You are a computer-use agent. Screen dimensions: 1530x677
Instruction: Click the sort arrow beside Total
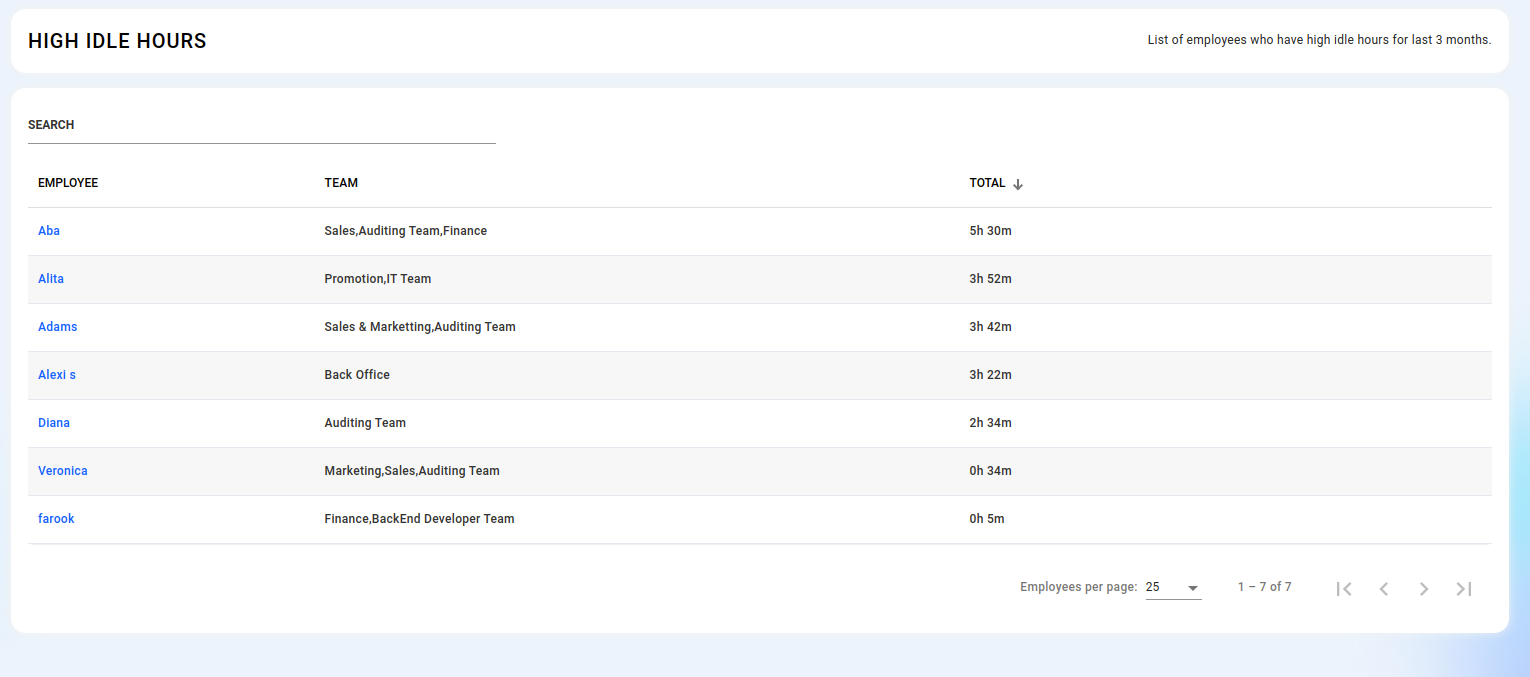coord(1018,184)
